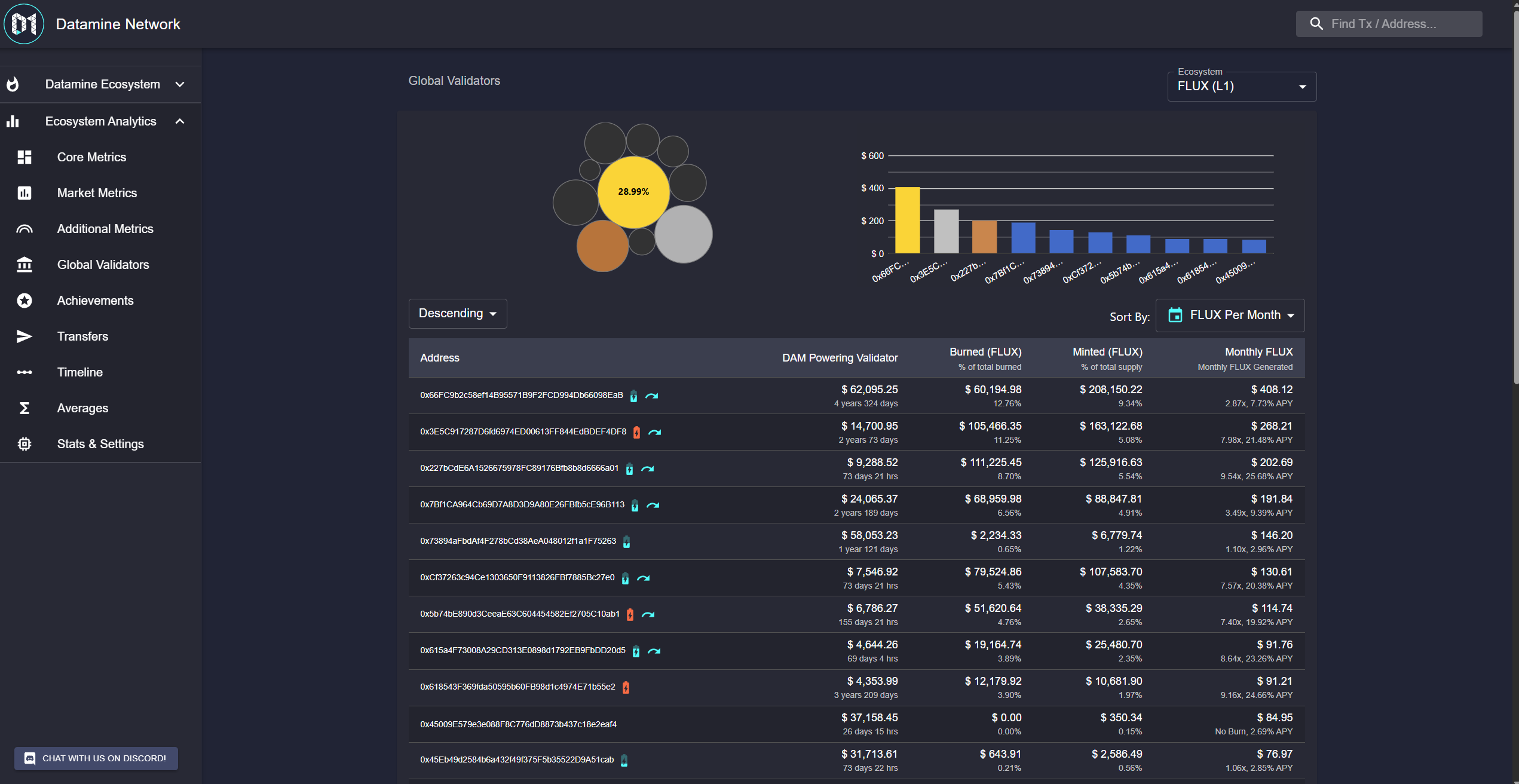The width and height of the screenshot is (1519, 784).
Task: Click the Averages sigma icon
Action: point(24,408)
